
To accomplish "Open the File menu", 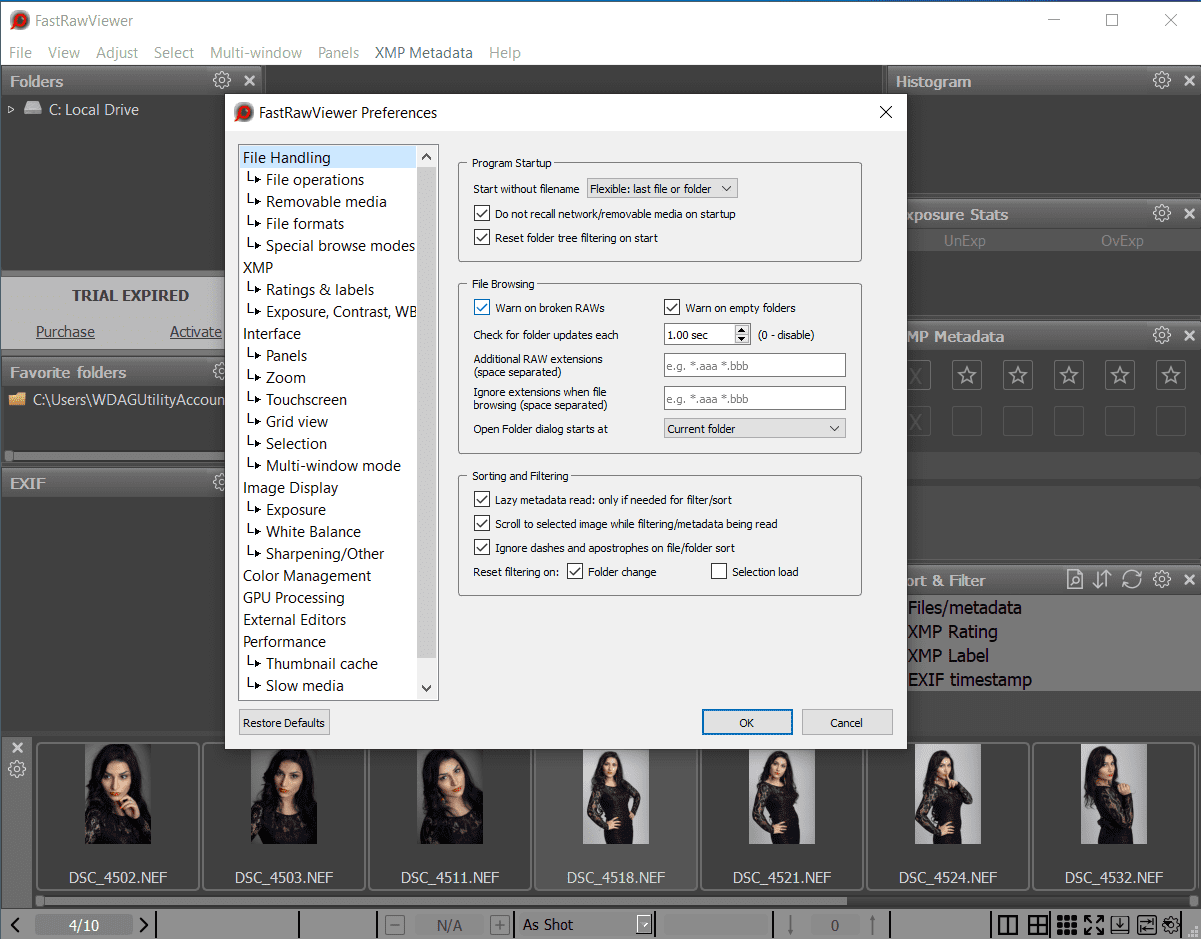I will tap(20, 53).
